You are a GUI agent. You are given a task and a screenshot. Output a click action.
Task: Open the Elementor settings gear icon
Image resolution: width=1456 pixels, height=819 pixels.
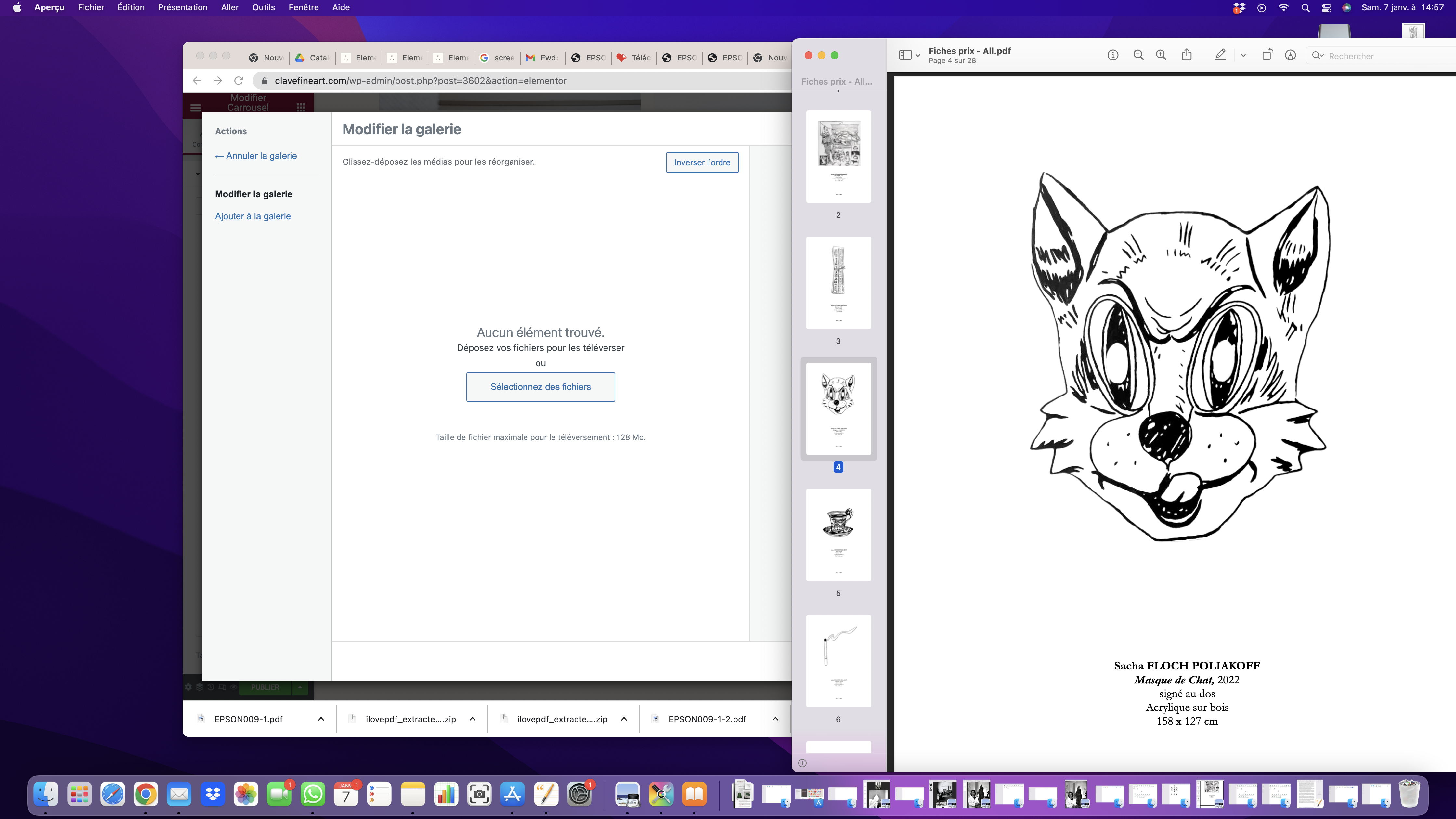point(188,687)
